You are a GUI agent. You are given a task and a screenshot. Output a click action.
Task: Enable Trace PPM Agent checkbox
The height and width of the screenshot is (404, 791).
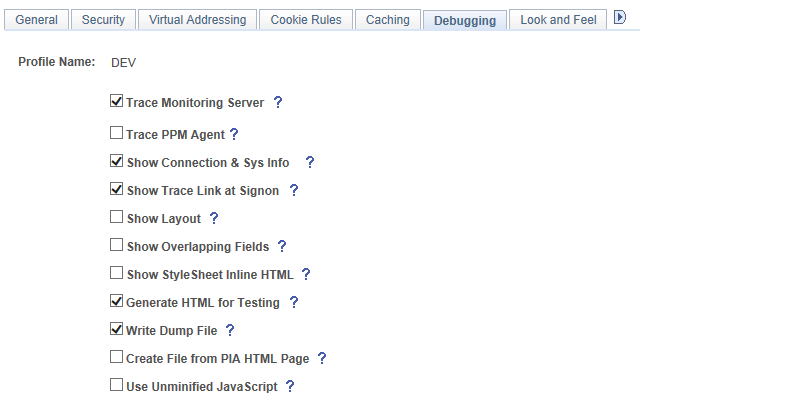pos(117,133)
